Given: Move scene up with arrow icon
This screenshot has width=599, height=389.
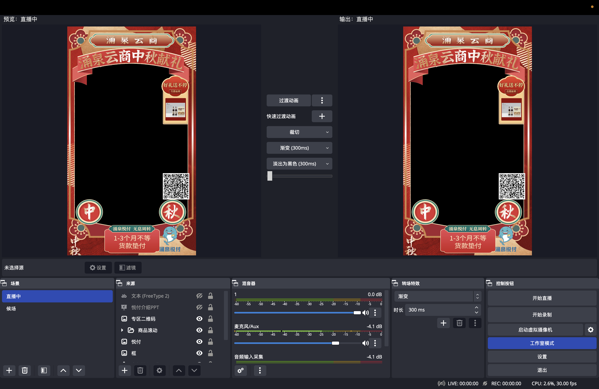Looking at the screenshot, I should pyautogui.click(x=63, y=370).
